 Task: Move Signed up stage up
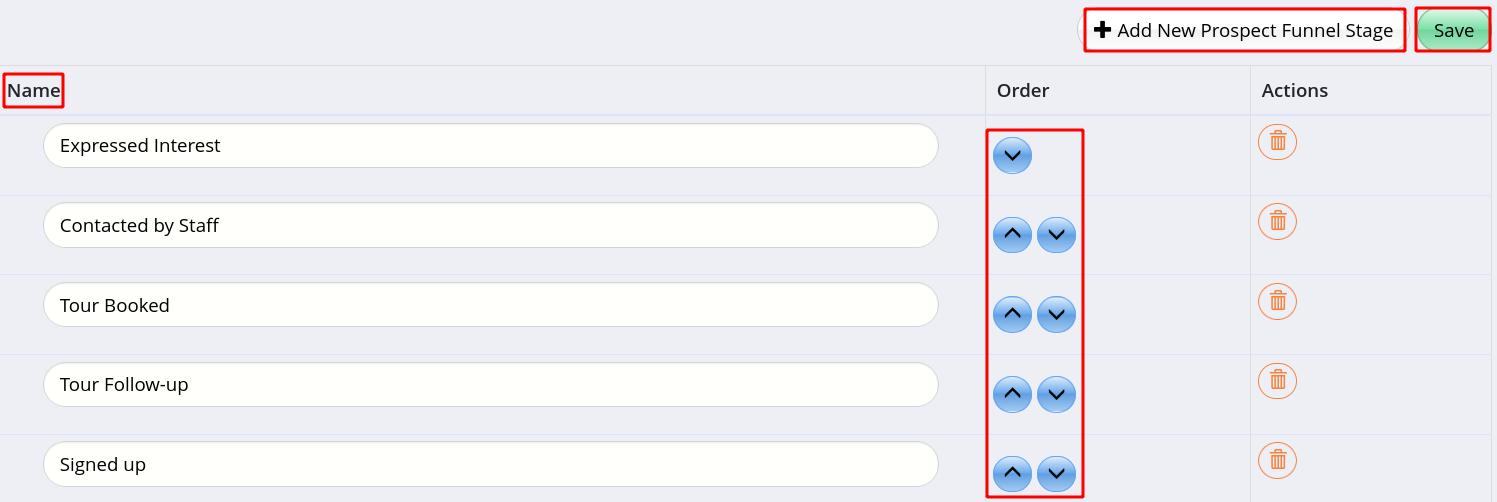point(1012,472)
